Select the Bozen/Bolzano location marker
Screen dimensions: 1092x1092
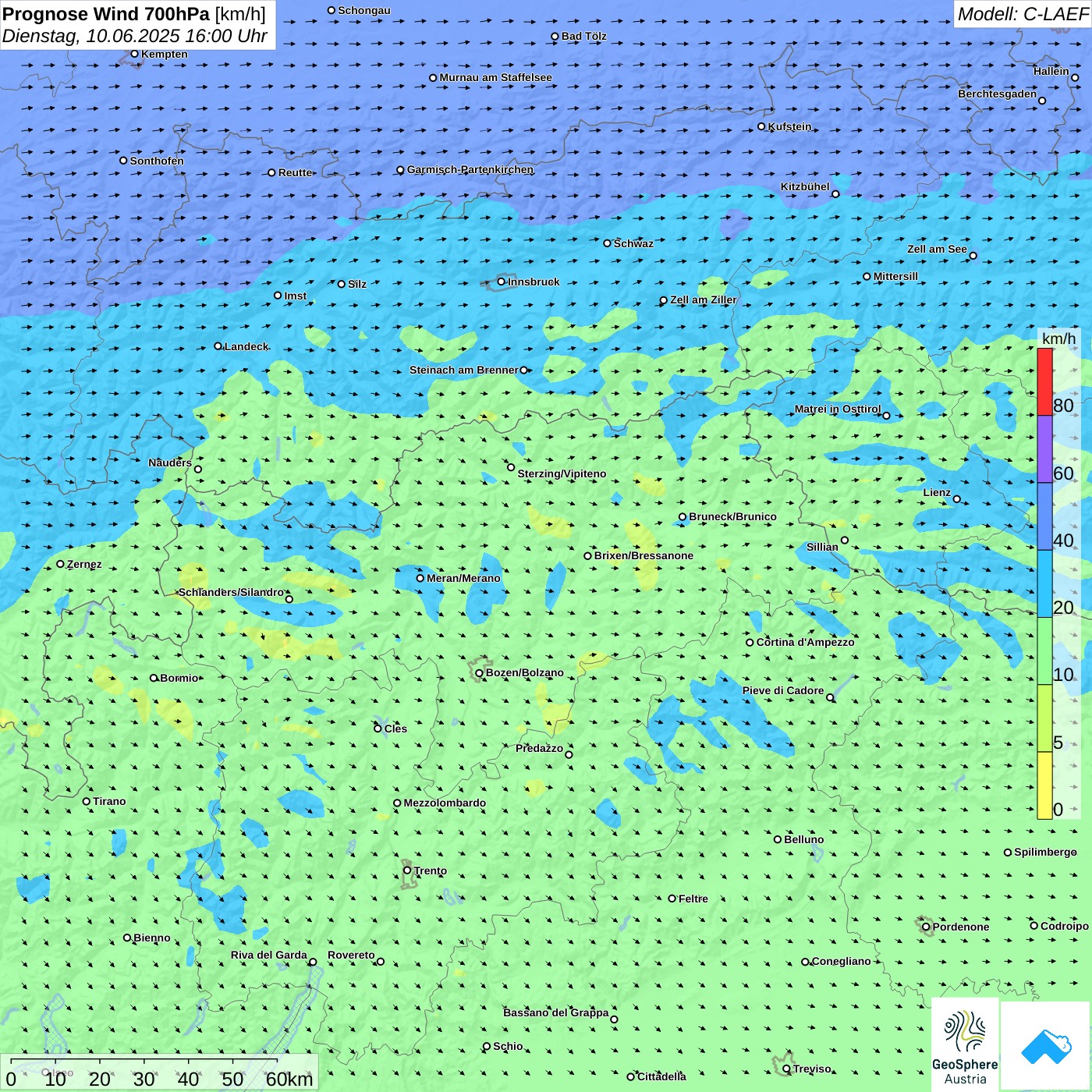click(480, 673)
